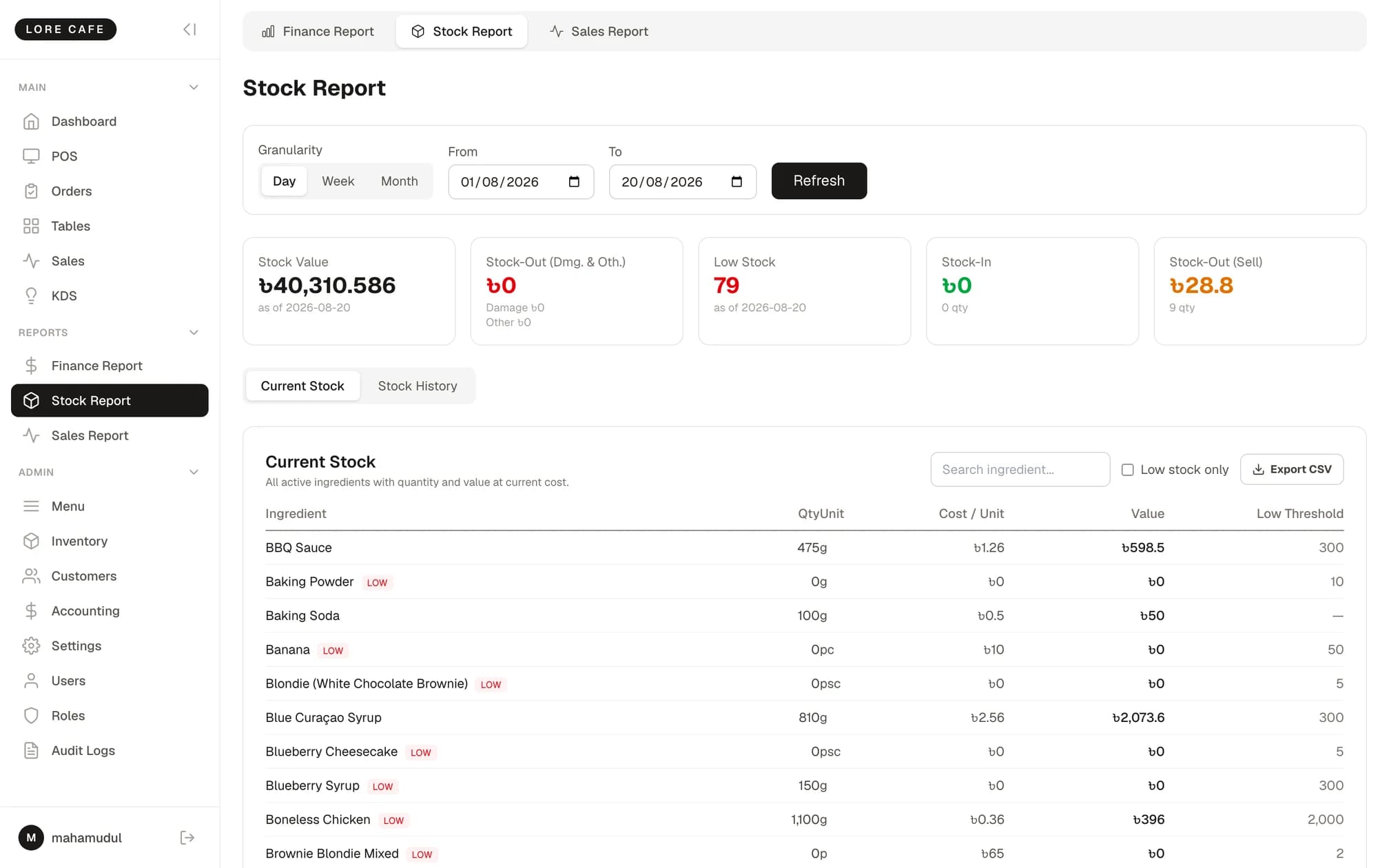Focus the Search ingredient field
The height and width of the screenshot is (868, 1389).
[1020, 470]
